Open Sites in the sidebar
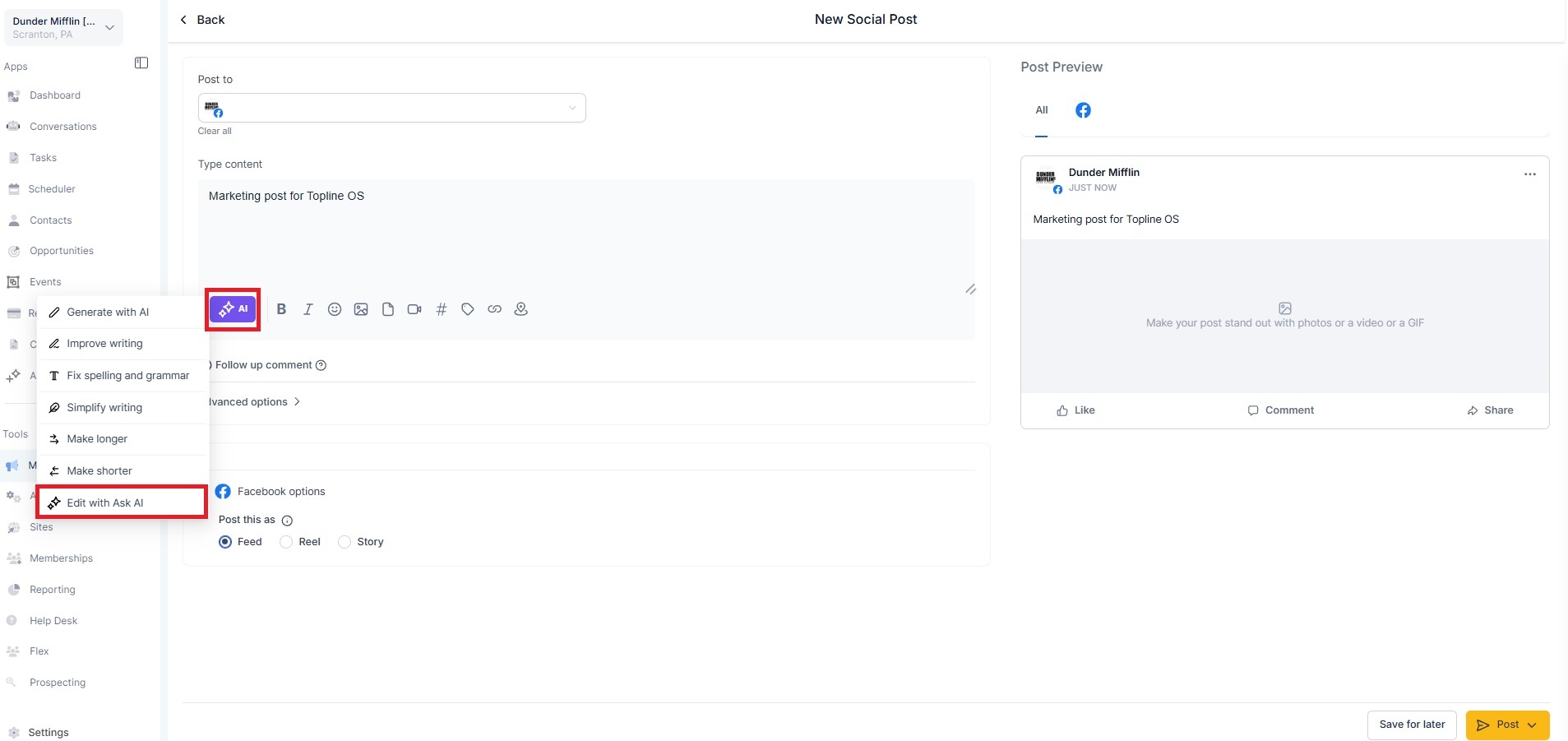This screenshot has width=1568, height=741. coord(41,527)
